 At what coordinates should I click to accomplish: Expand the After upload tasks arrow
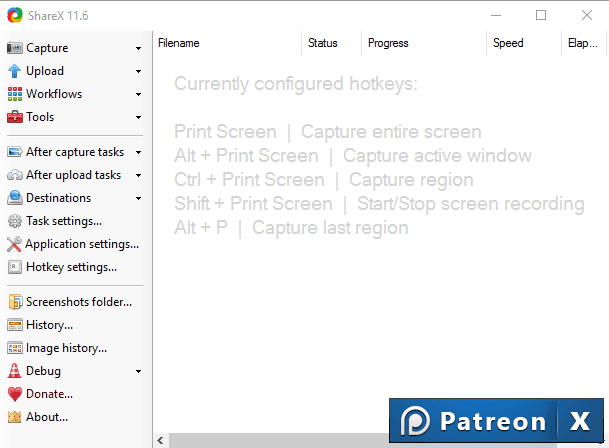click(x=138, y=175)
